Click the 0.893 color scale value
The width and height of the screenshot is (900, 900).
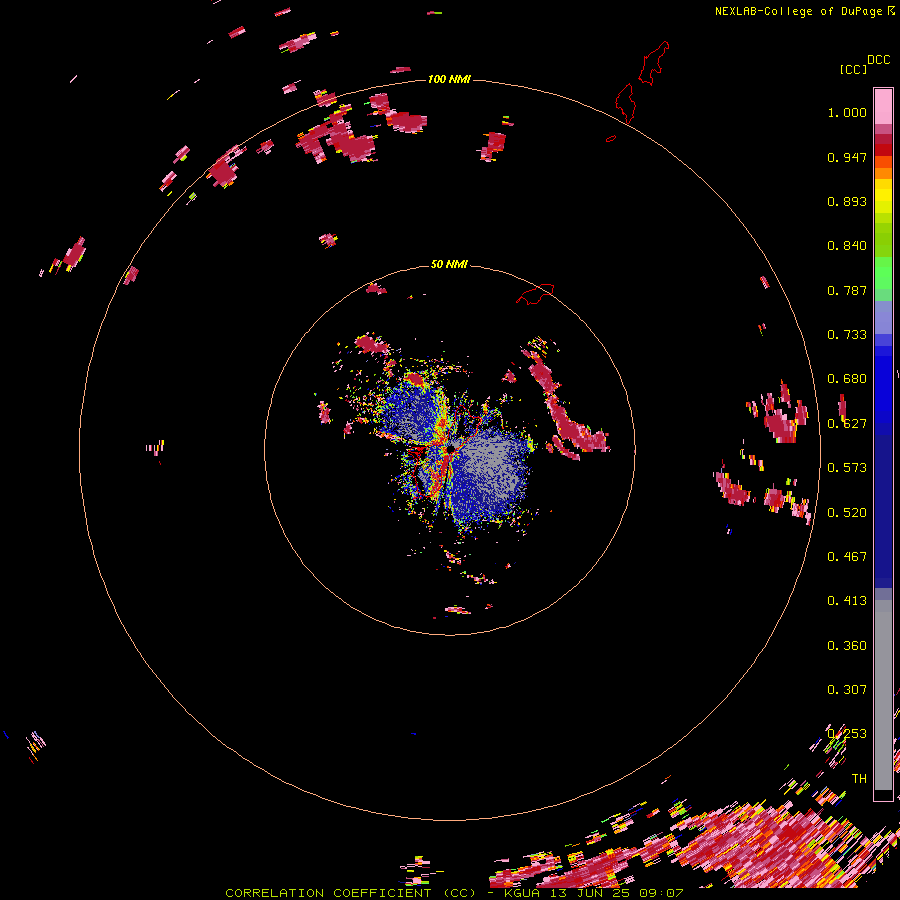(847, 201)
